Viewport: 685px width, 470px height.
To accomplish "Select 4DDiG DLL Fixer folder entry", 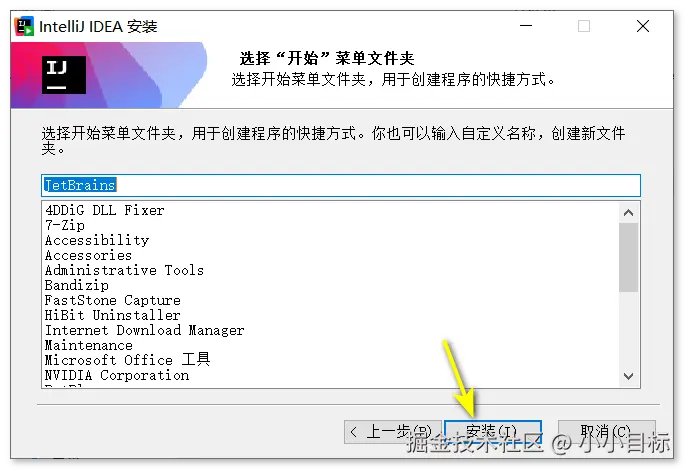I will [105, 210].
